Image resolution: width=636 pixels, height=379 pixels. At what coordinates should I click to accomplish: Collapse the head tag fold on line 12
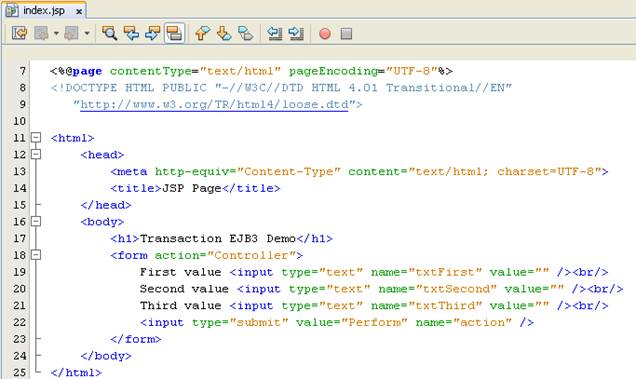(x=36, y=154)
